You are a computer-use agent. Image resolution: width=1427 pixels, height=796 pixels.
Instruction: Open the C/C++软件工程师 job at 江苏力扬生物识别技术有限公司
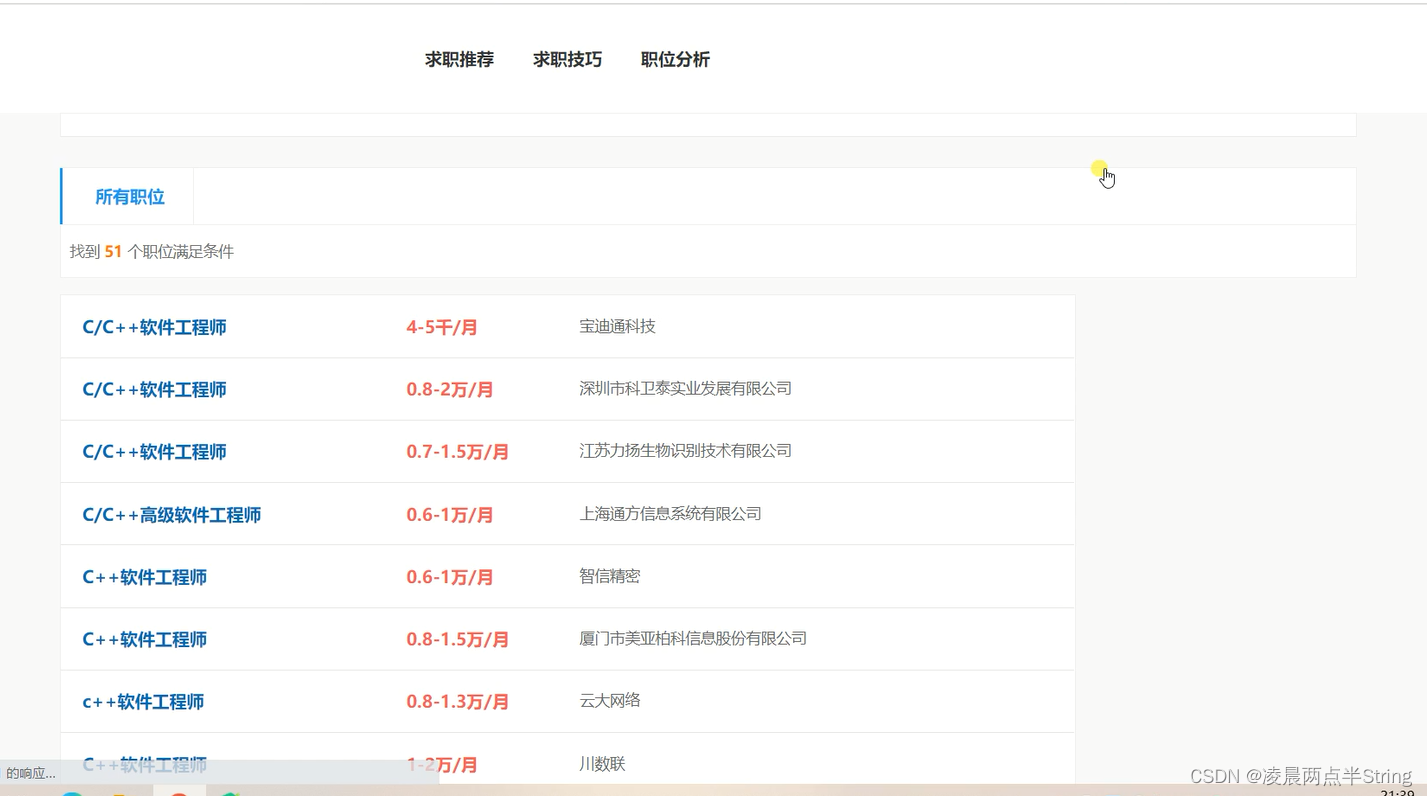coord(154,452)
